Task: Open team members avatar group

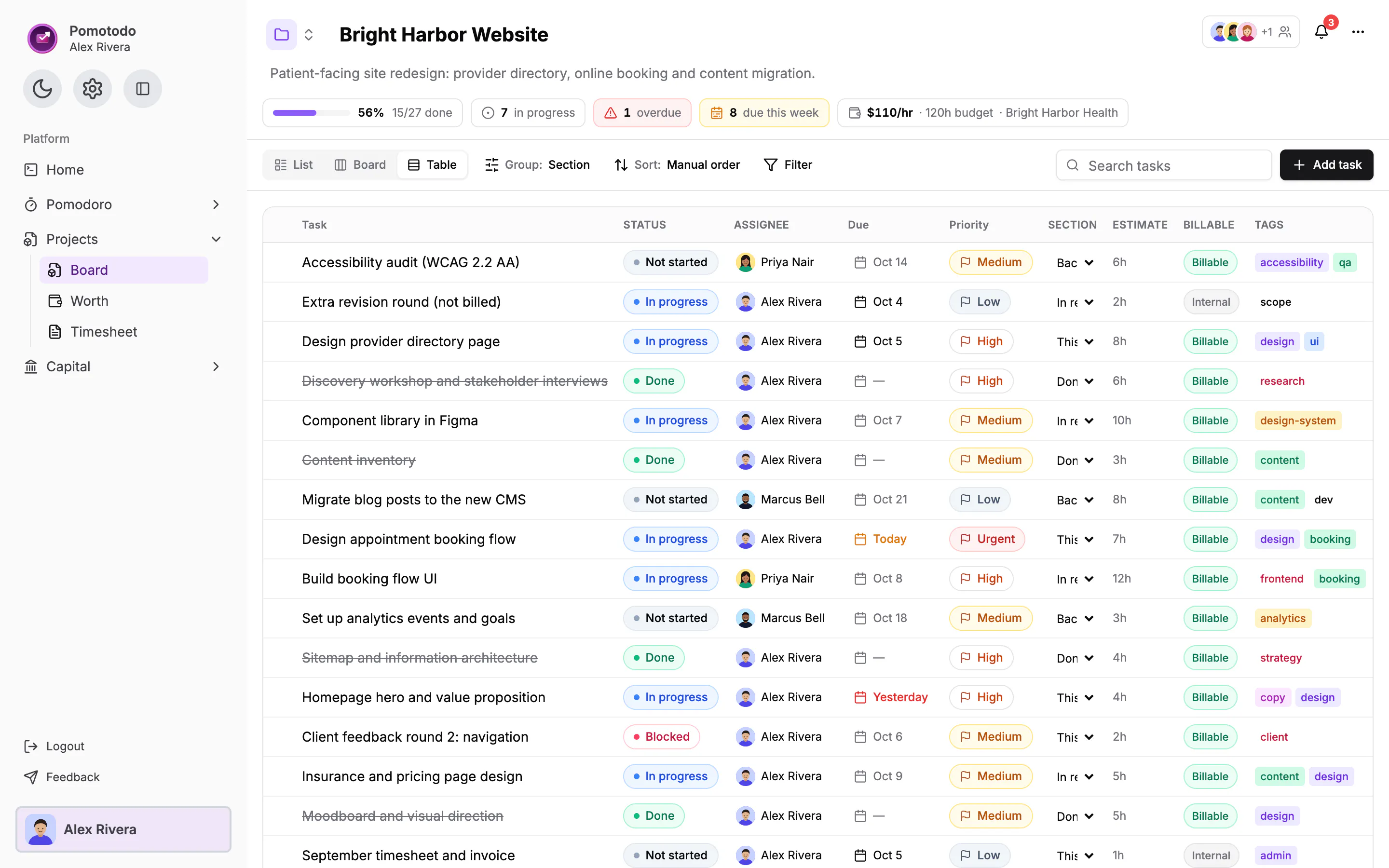Action: [x=1251, y=31]
